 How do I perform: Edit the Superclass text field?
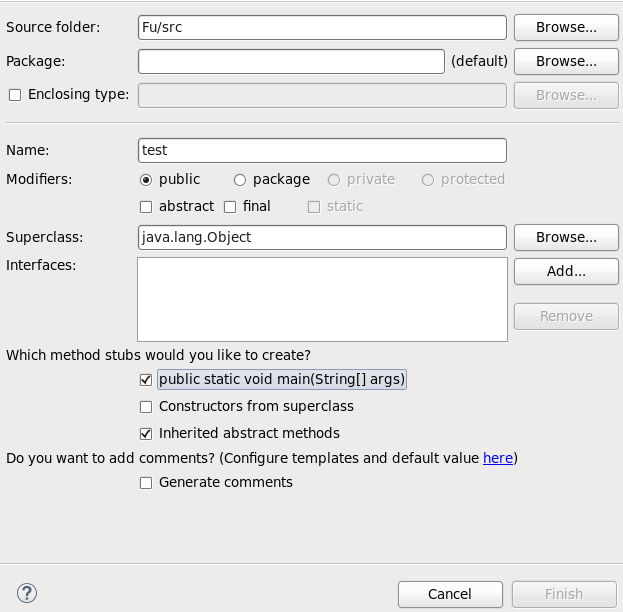click(322, 237)
